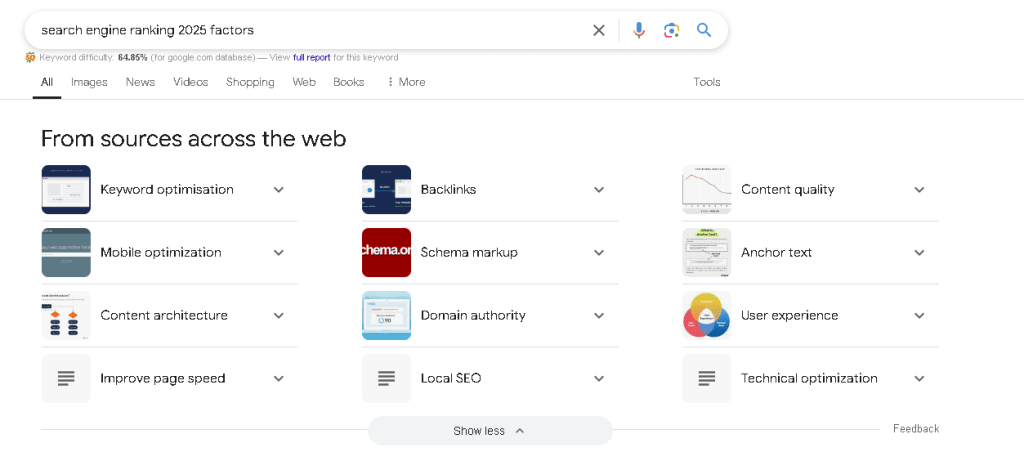Click the Improve page speed document icon

click(66, 378)
